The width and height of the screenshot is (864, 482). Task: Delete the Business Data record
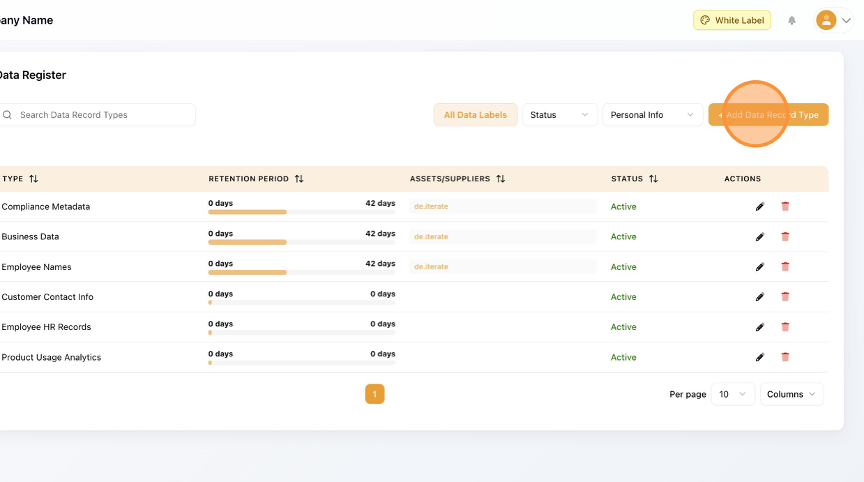(785, 237)
